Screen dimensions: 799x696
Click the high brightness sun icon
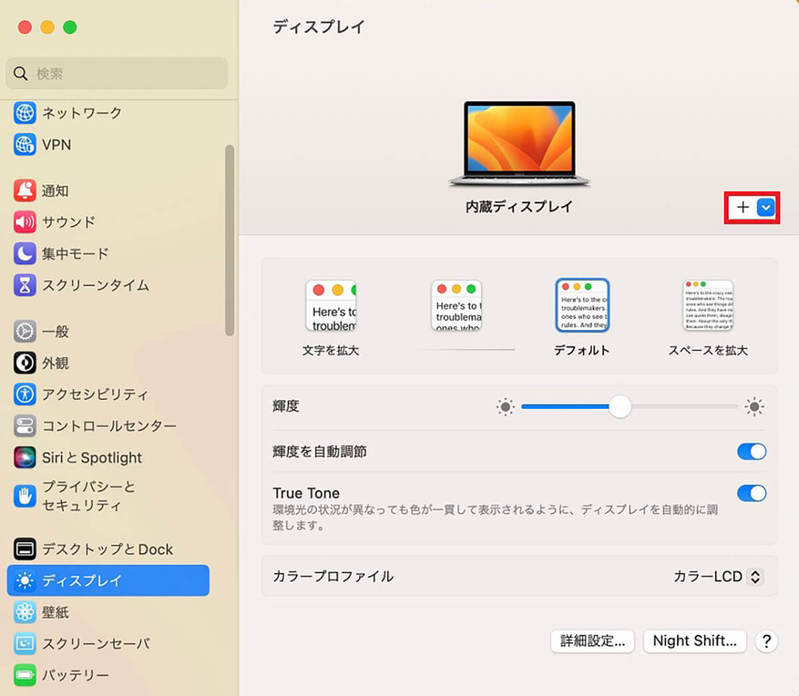754,407
